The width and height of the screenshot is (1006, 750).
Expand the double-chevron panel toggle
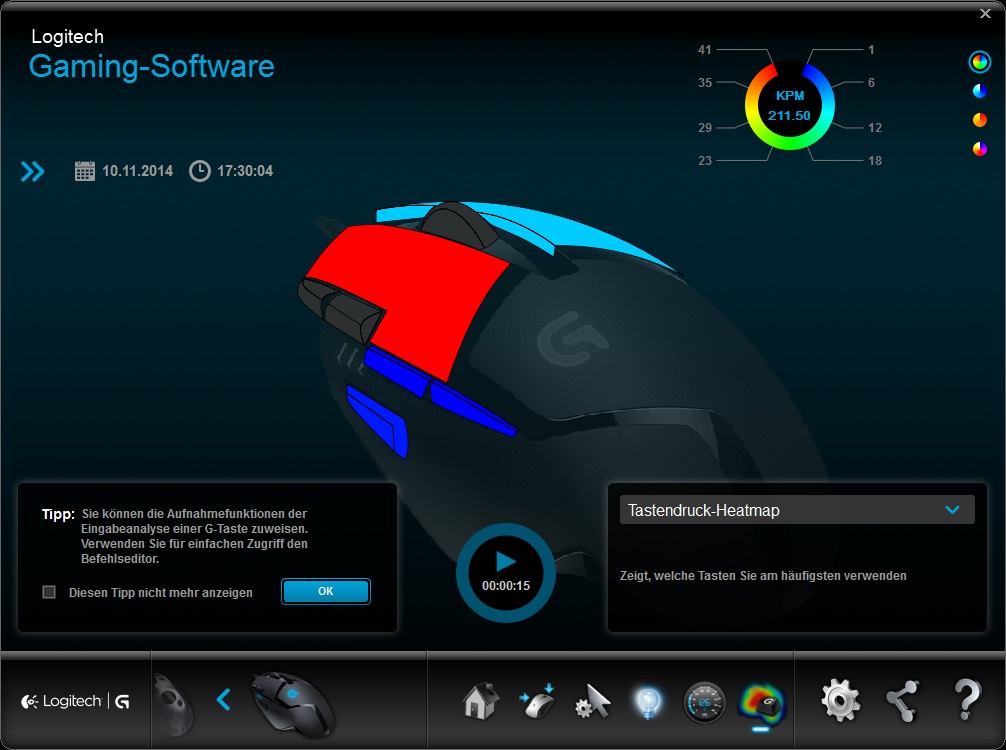(31, 171)
